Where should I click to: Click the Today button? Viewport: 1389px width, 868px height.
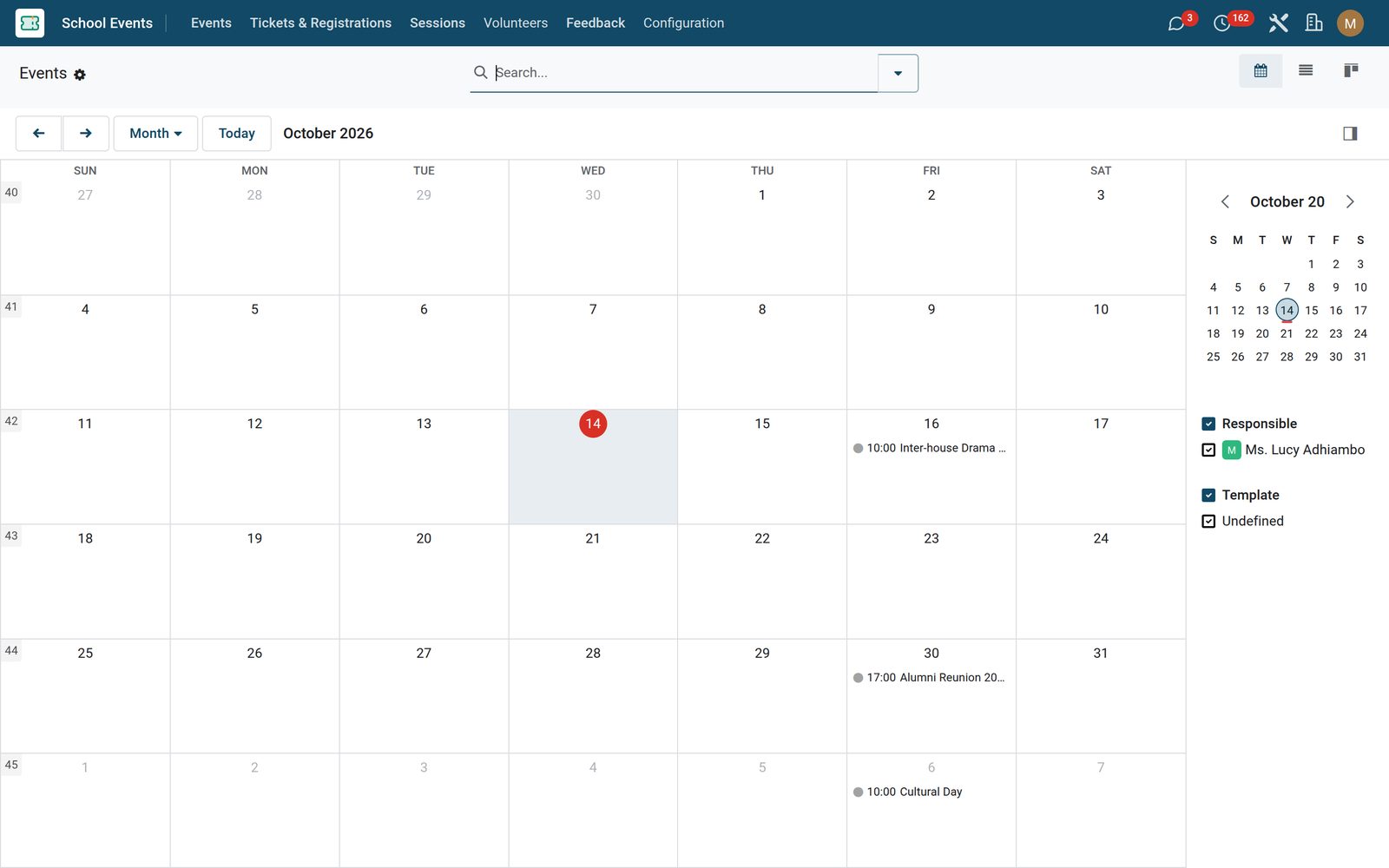click(237, 134)
